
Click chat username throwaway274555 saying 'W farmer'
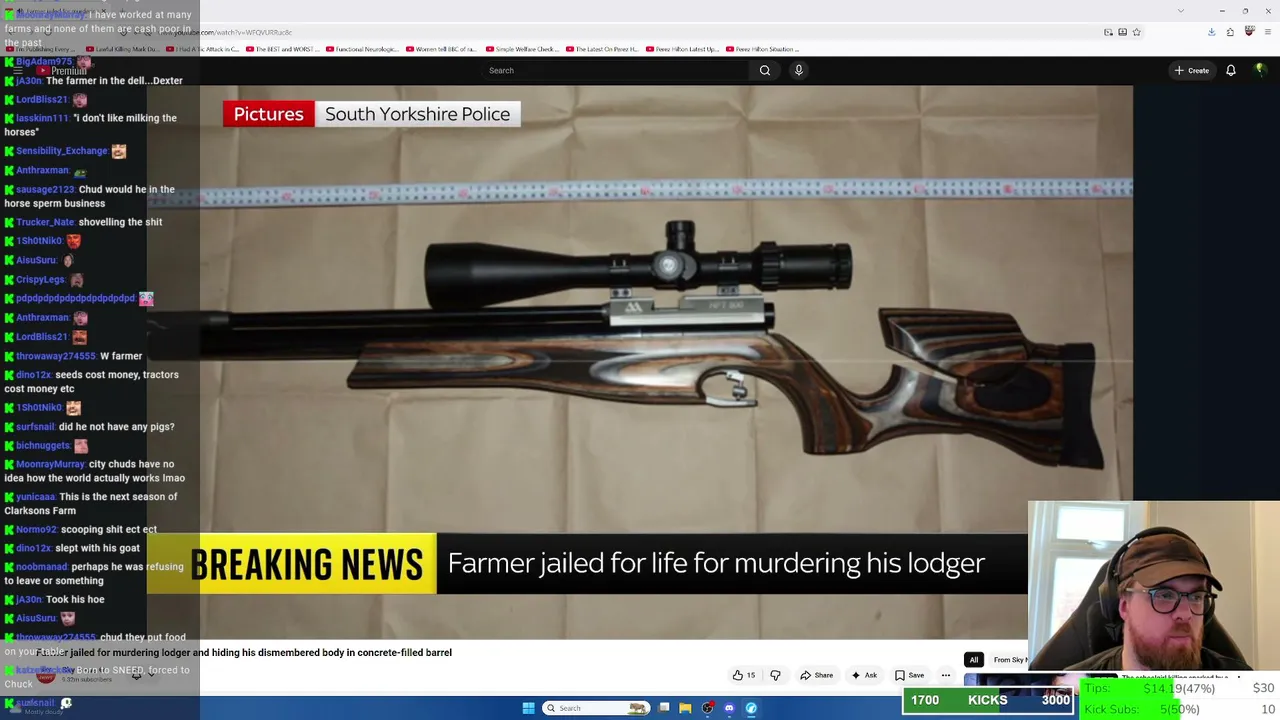[55, 356]
